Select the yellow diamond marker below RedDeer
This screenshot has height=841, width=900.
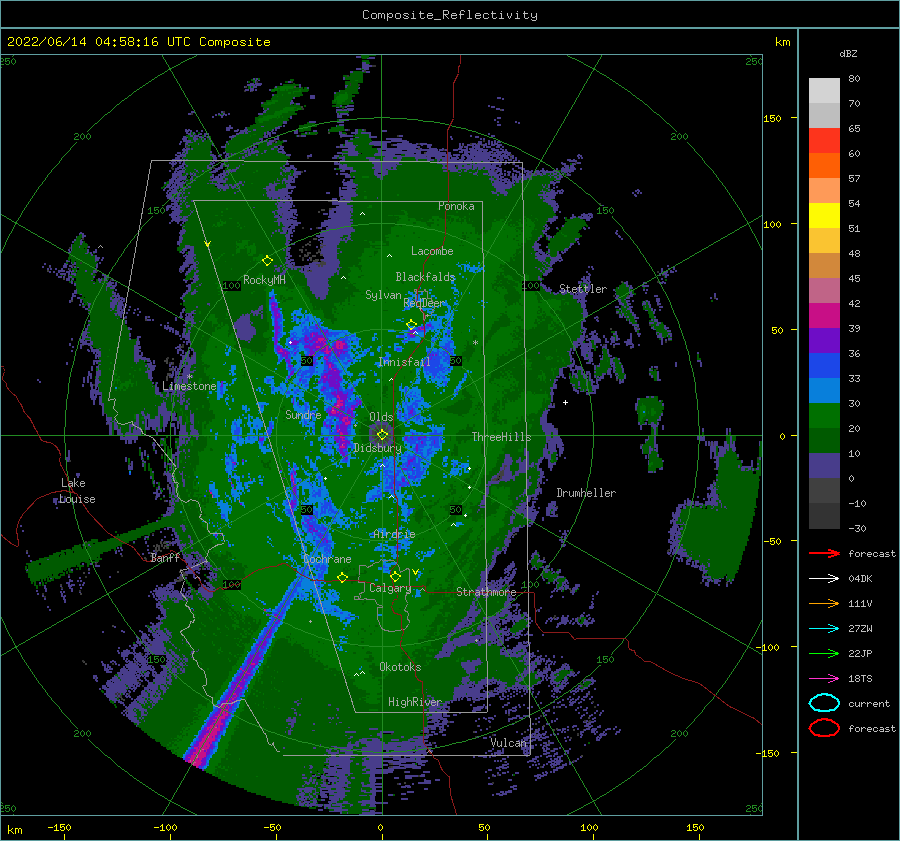pos(412,325)
